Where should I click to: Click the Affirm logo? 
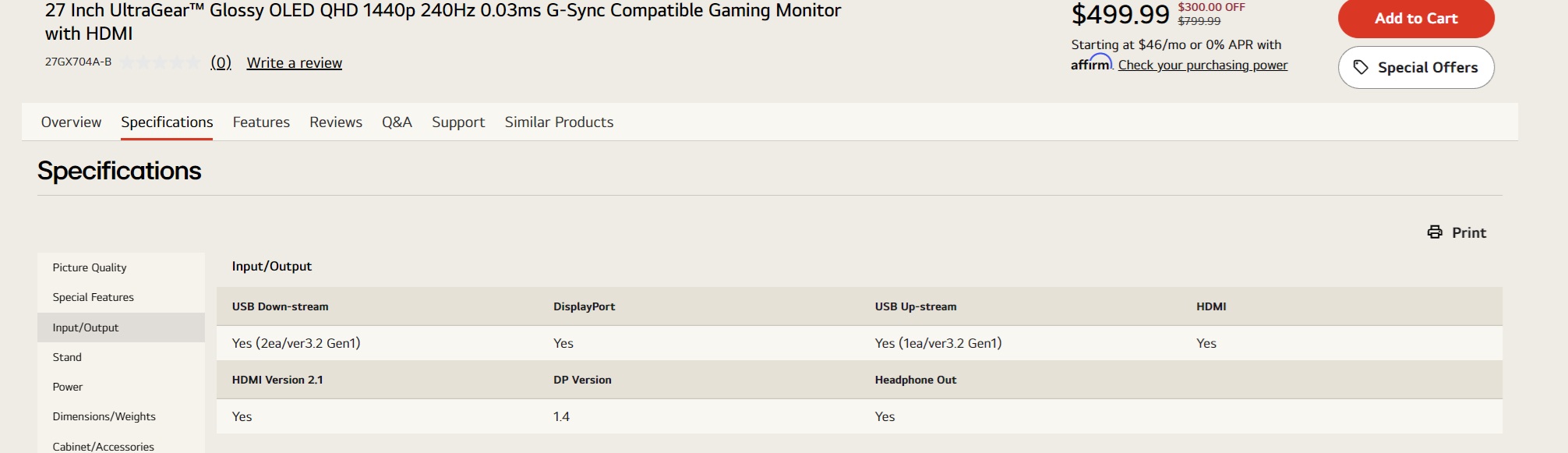pyautogui.click(x=1091, y=64)
